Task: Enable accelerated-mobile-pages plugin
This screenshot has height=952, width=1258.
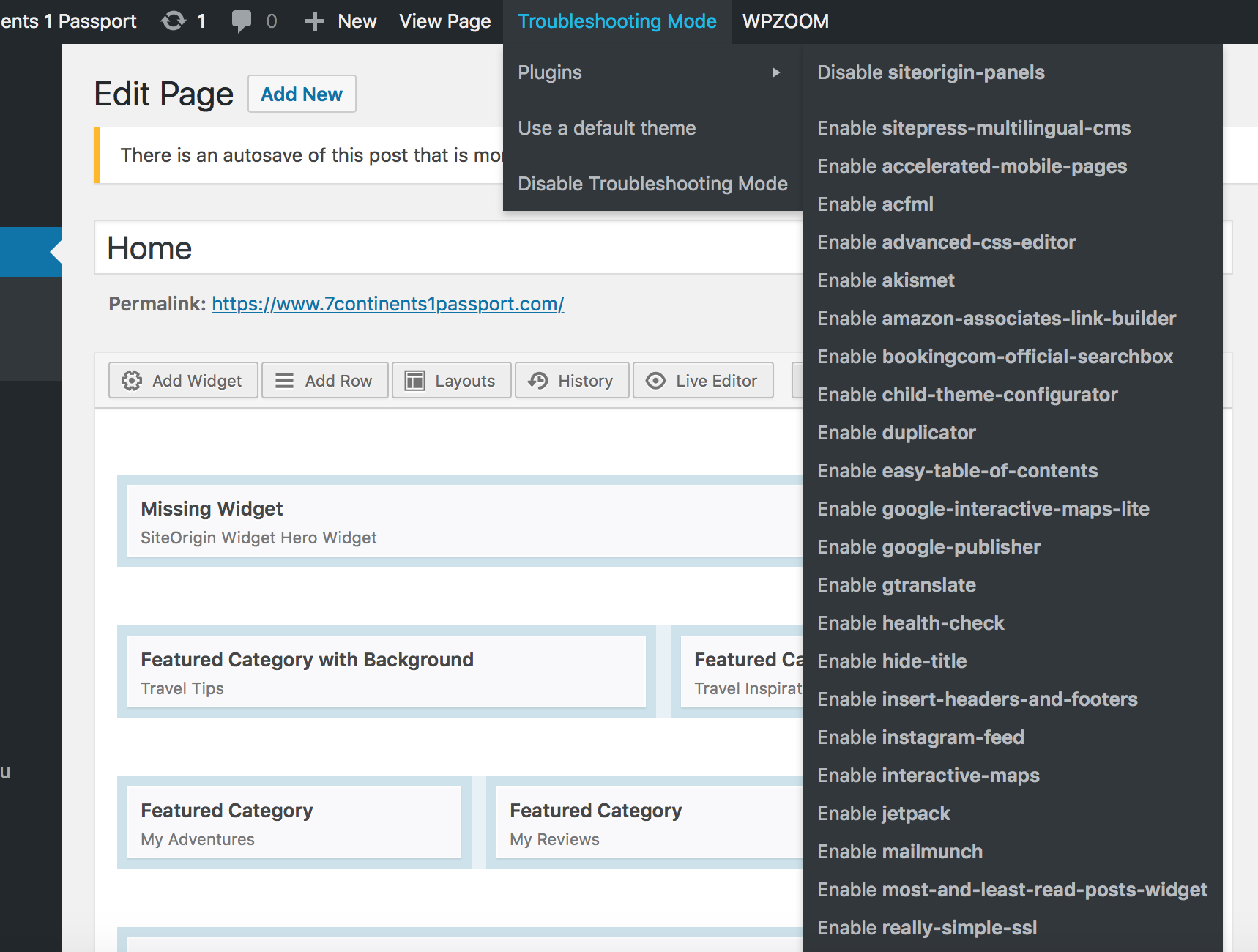Action: coord(972,166)
